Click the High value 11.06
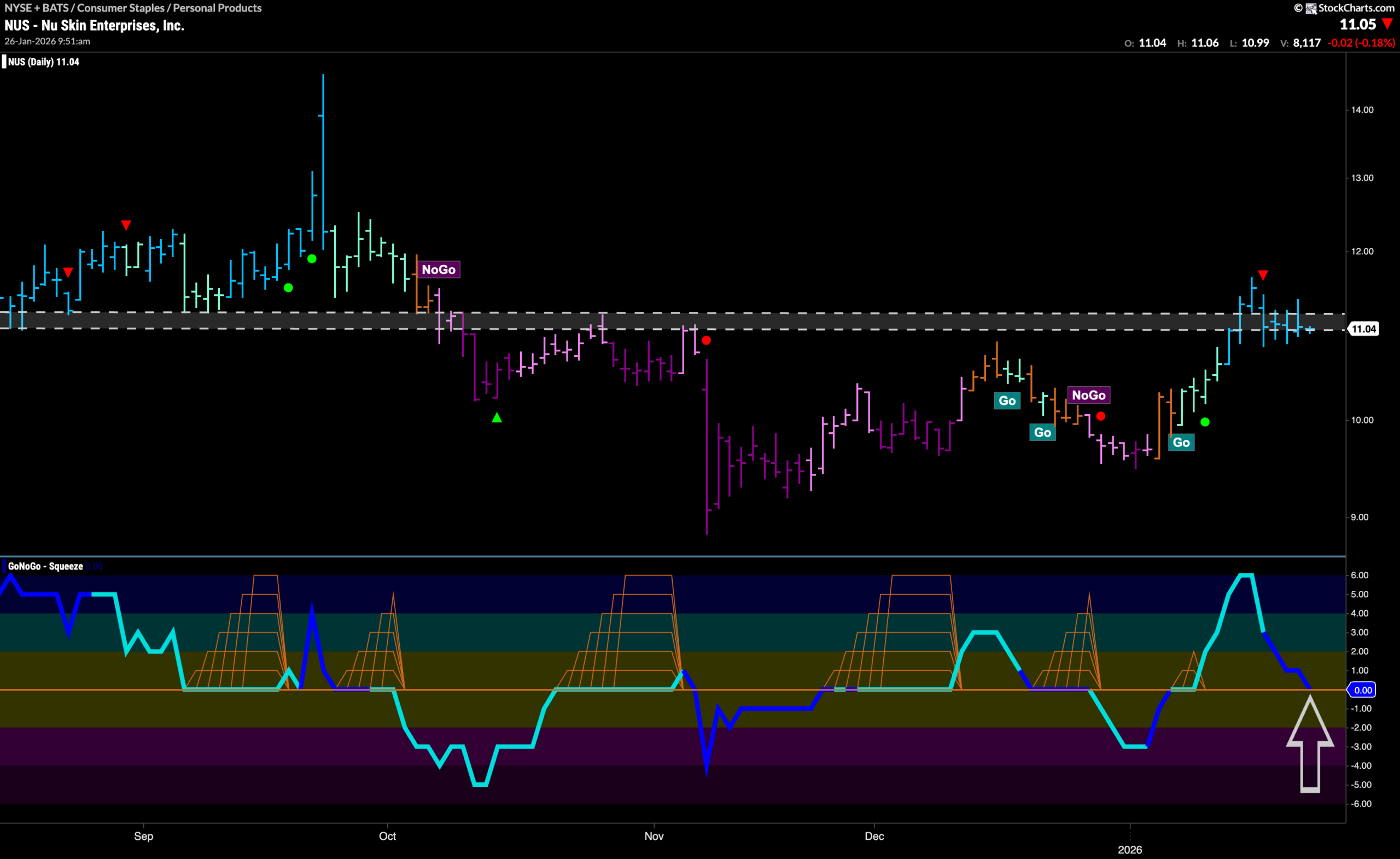 click(1205, 43)
